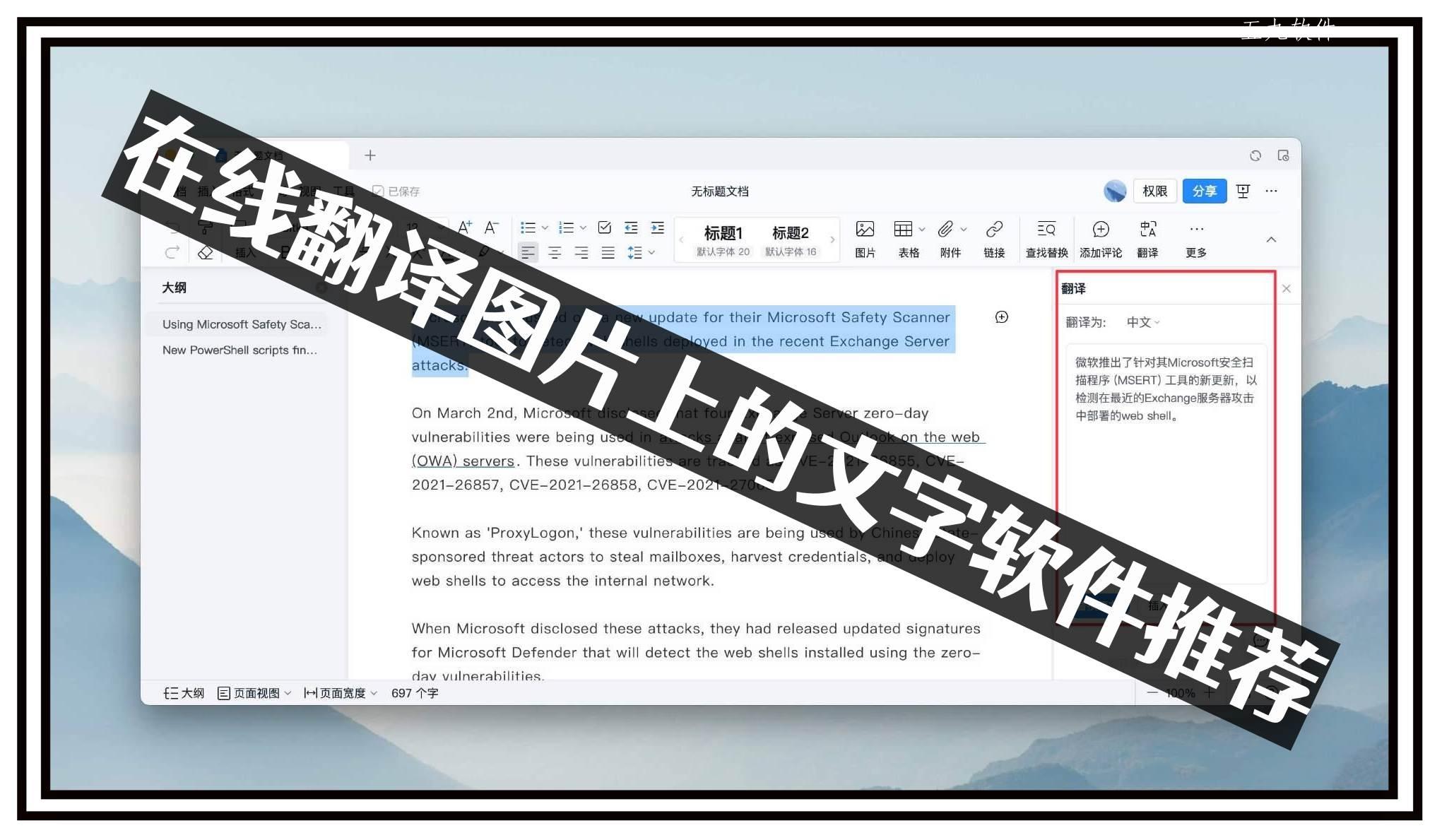Add comment icon beside highlighted paragraph
This screenshot has width=1442, height=840.
(x=1001, y=317)
